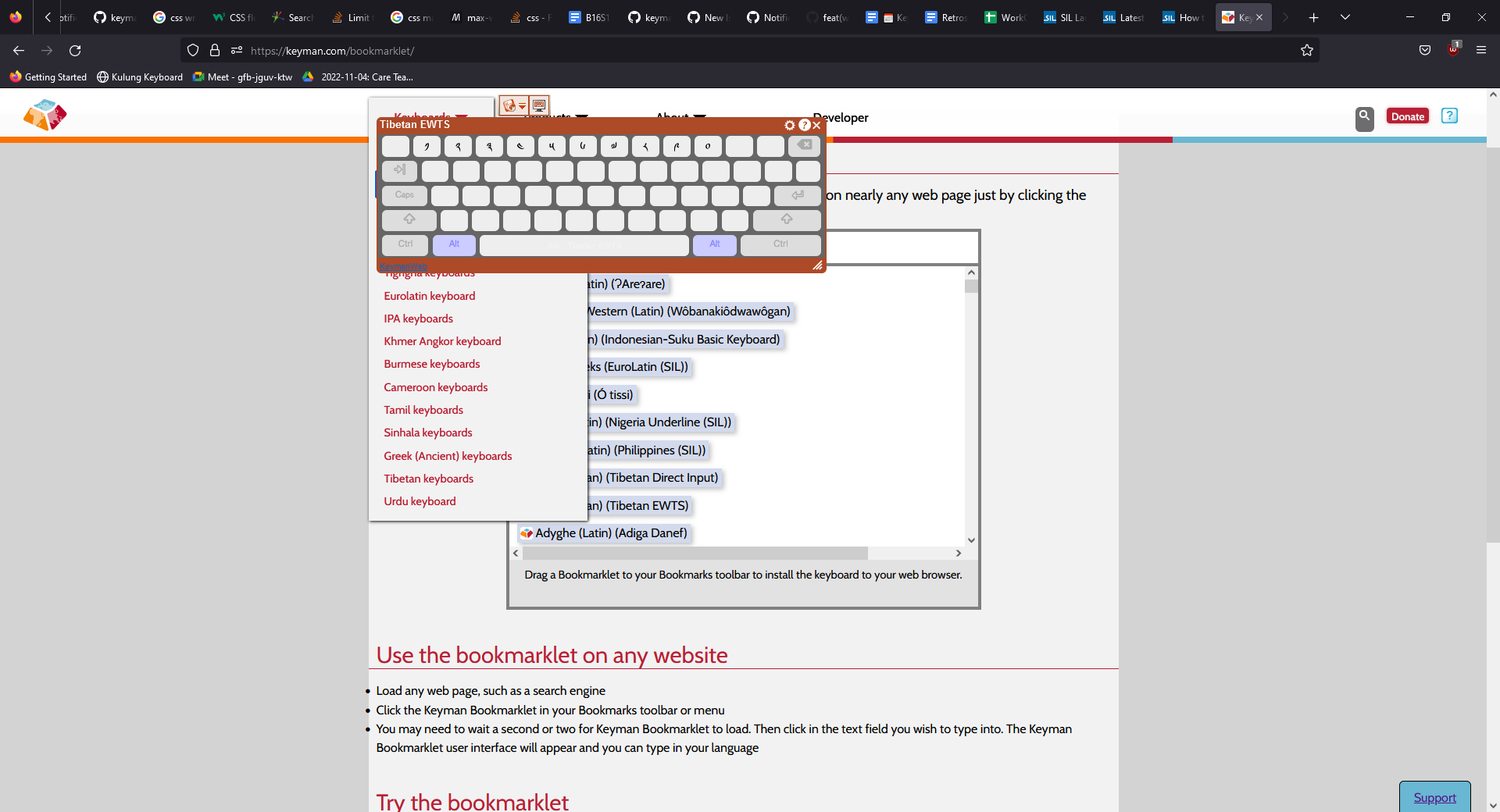Open Greek (Ancient) keyboards
The image size is (1500, 812).
pyautogui.click(x=448, y=456)
